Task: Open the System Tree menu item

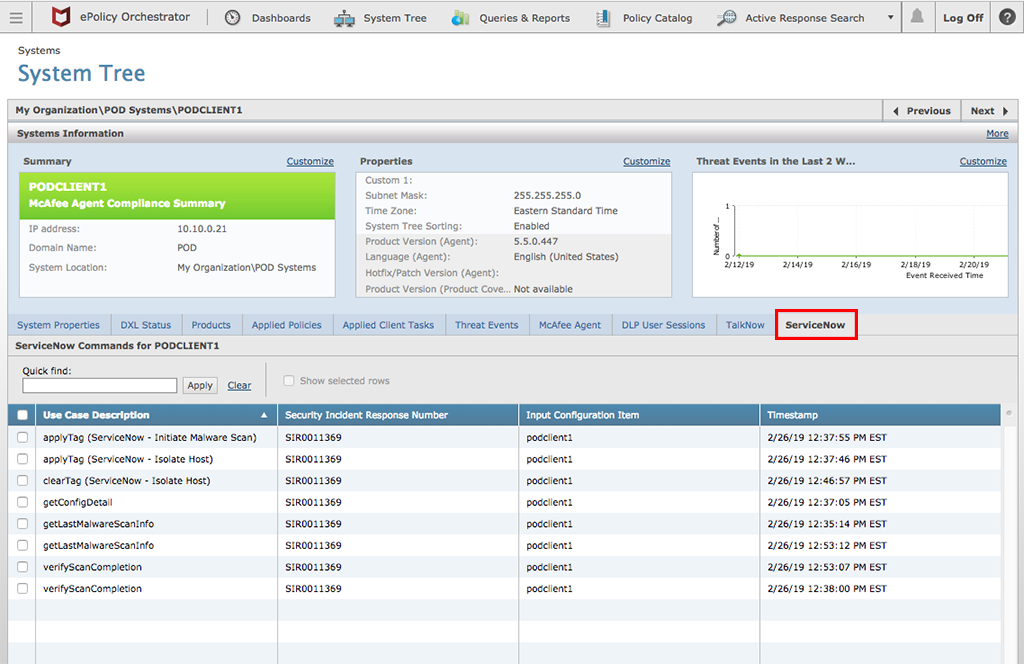Action: 394,18
